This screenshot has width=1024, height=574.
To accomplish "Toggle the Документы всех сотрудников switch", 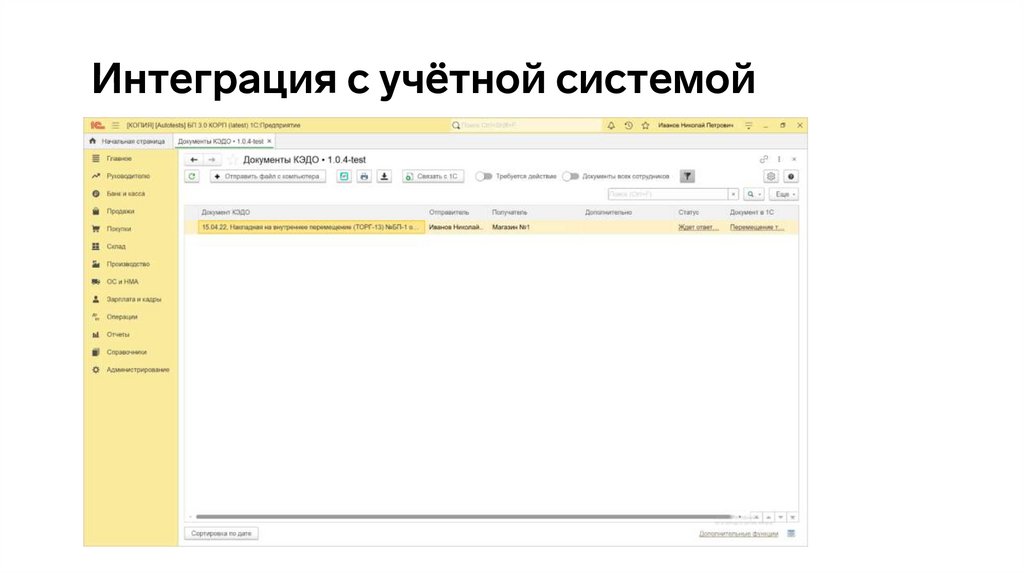I will click(571, 176).
